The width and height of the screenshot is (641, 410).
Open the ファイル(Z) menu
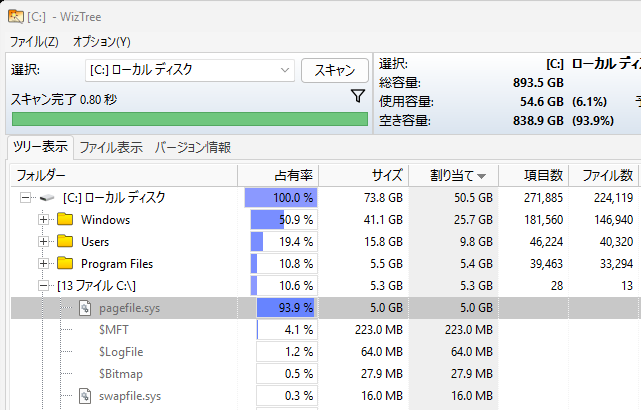pyautogui.click(x=34, y=41)
